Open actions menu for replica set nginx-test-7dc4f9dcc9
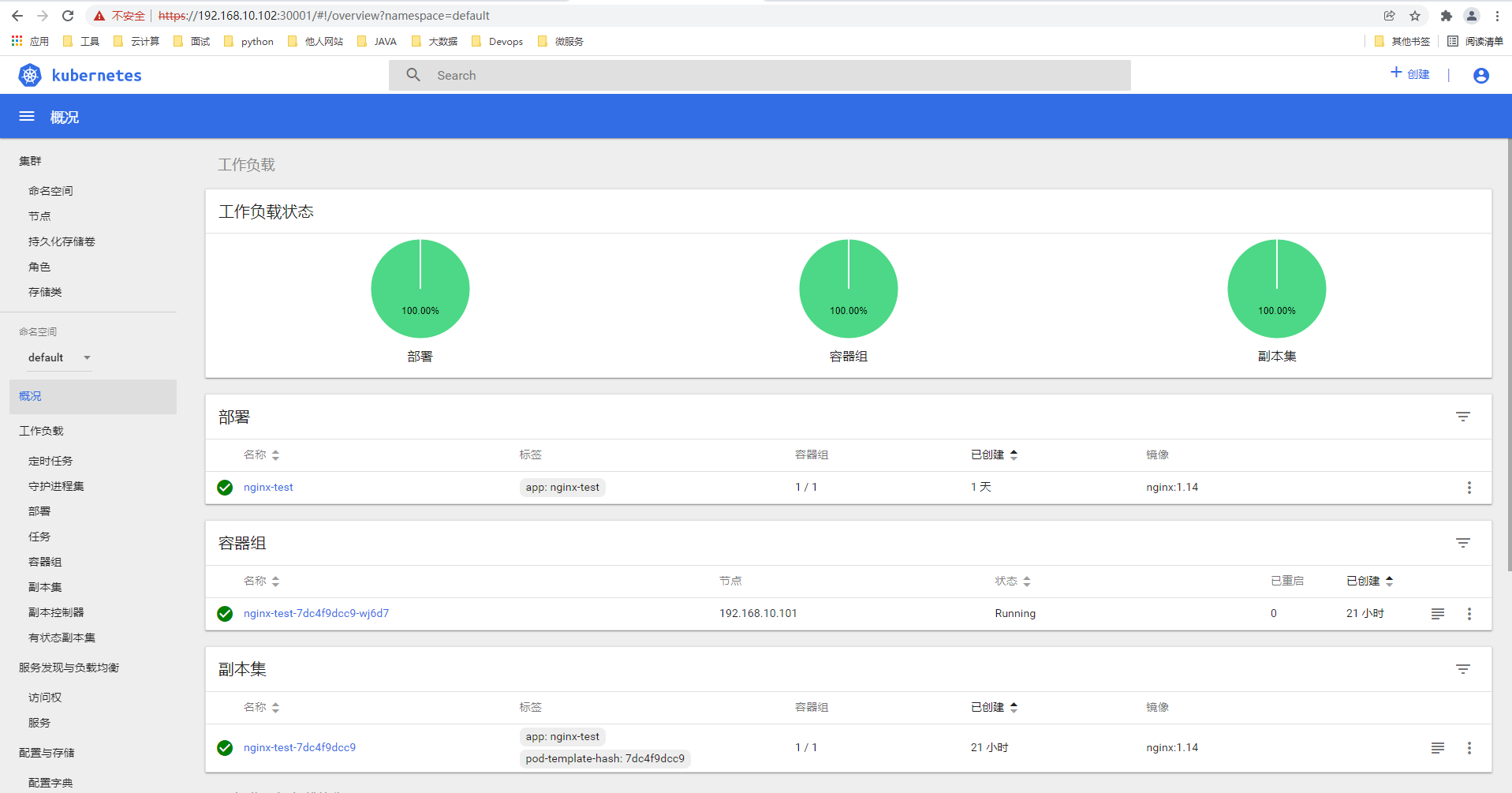 click(x=1469, y=748)
